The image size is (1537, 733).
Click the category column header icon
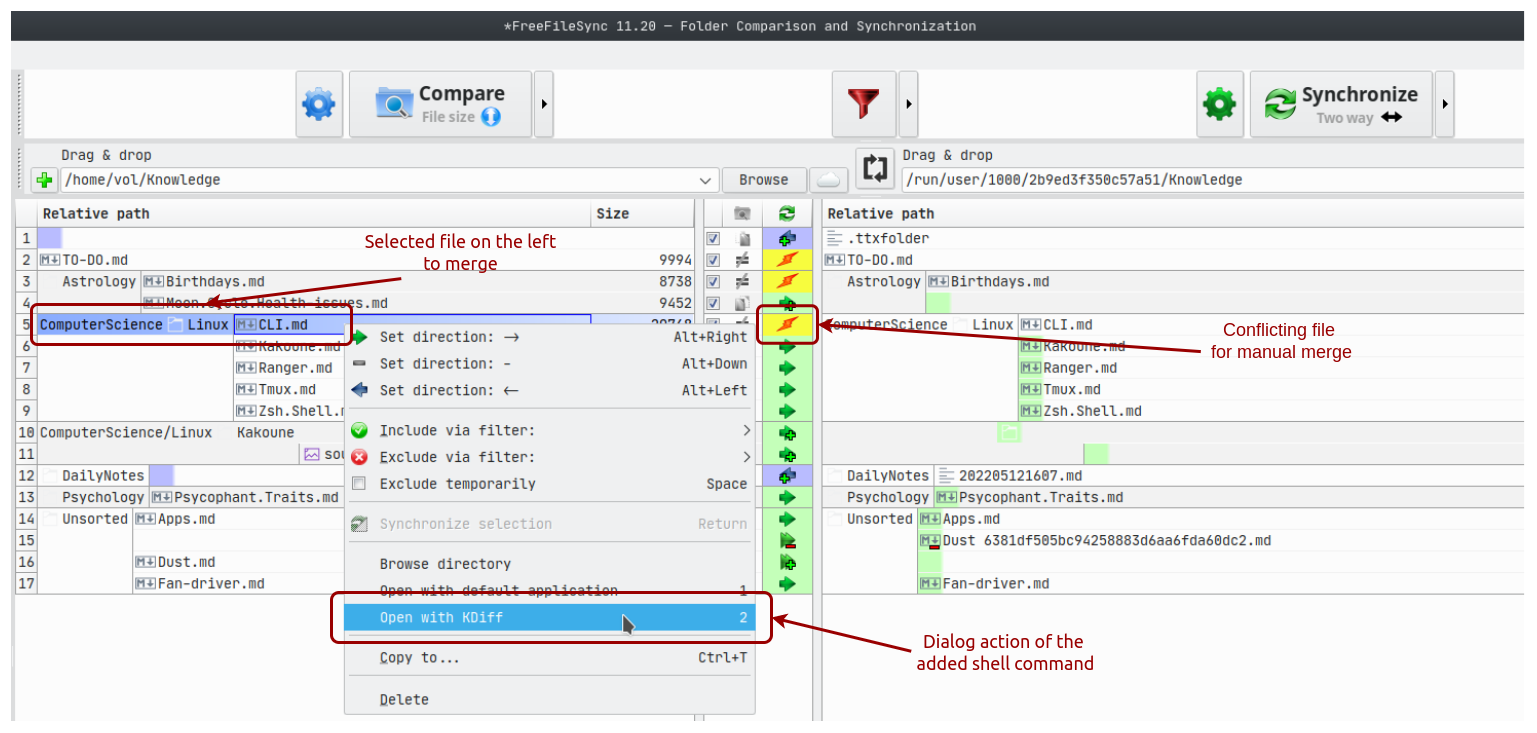pyautogui.click(x=742, y=214)
